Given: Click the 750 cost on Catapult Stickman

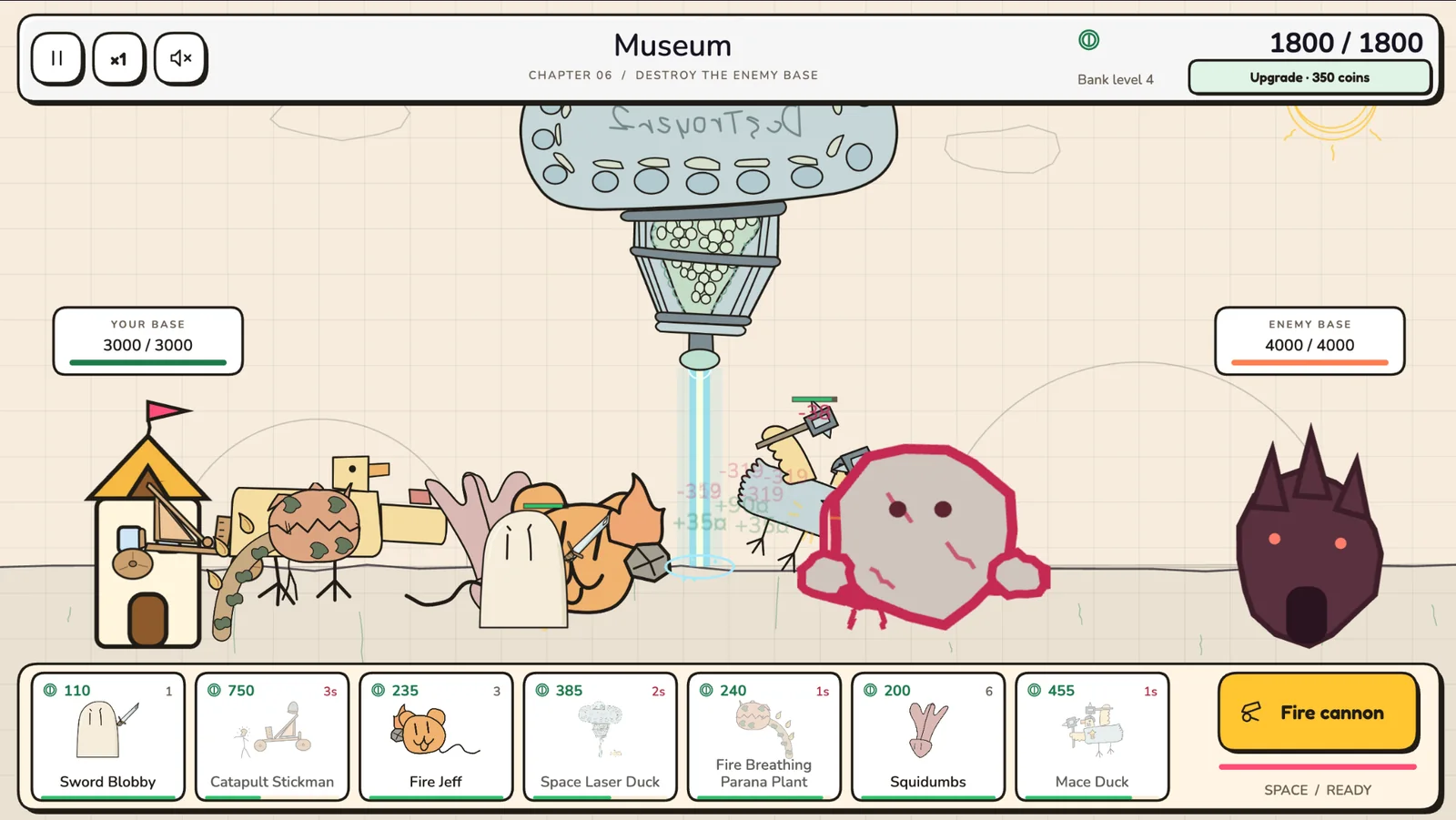Looking at the screenshot, I should tap(241, 691).
